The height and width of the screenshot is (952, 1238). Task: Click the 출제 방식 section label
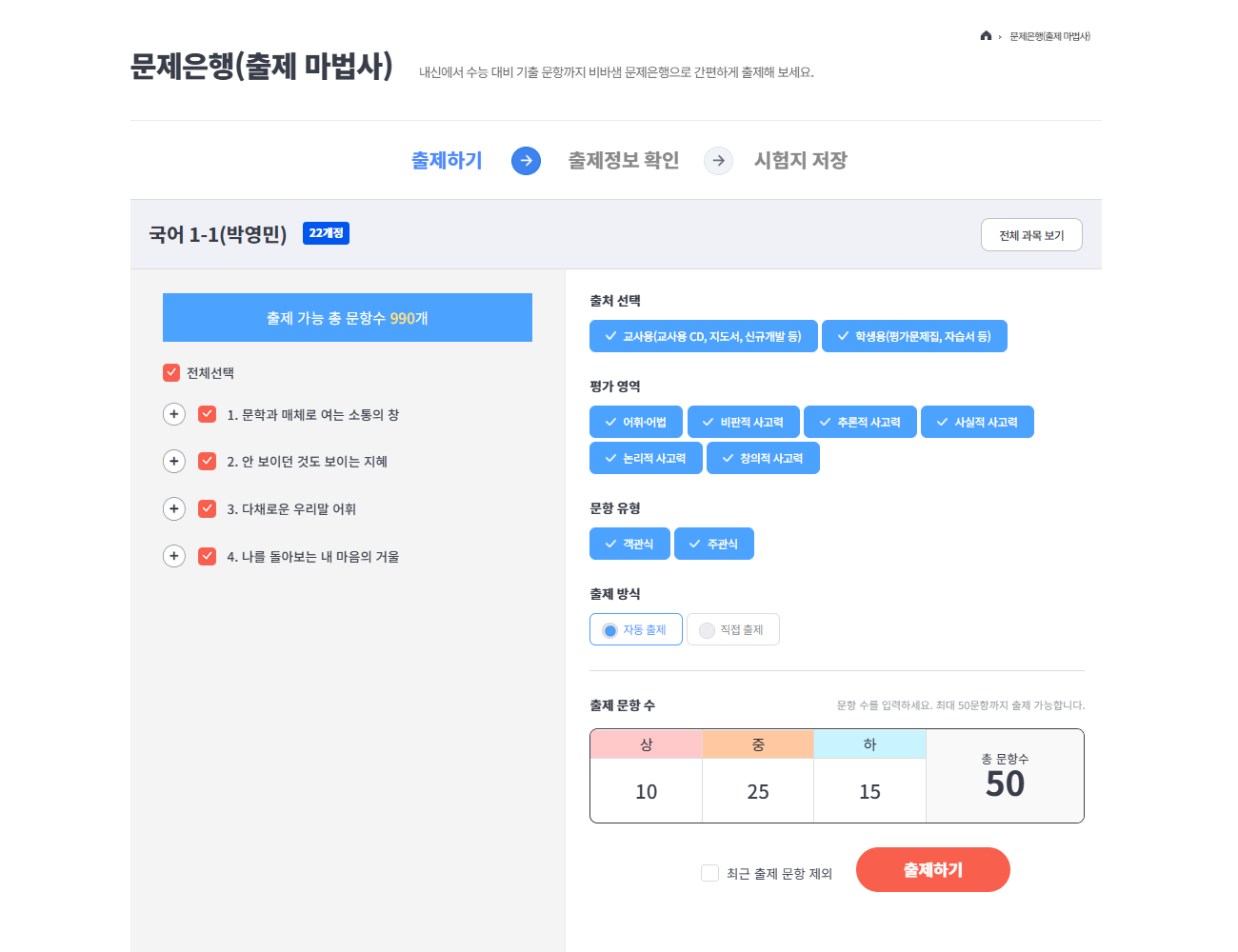point(615,594)
